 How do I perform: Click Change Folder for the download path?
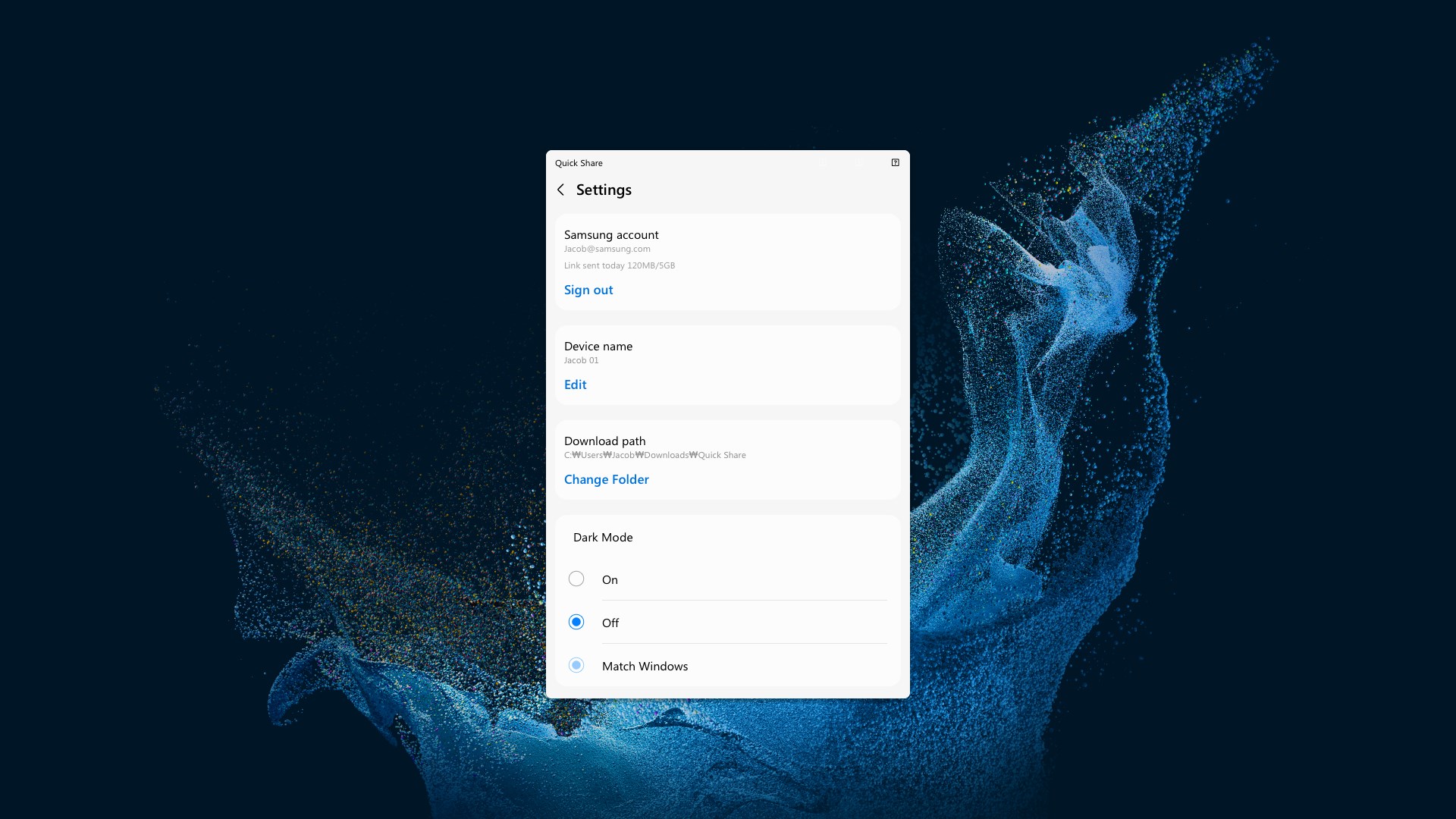(x=606, y=479)
